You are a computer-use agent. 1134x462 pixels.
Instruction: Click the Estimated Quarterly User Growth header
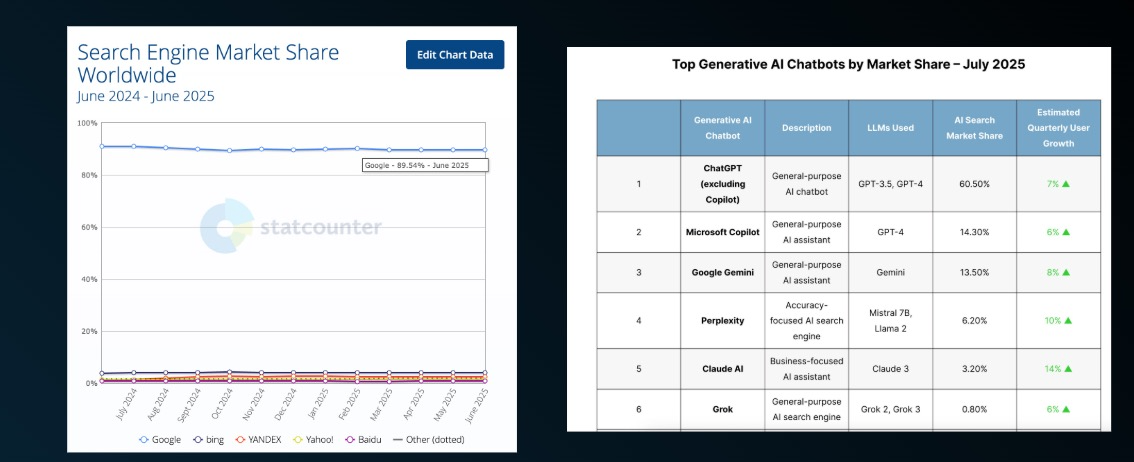point(1058,128)
